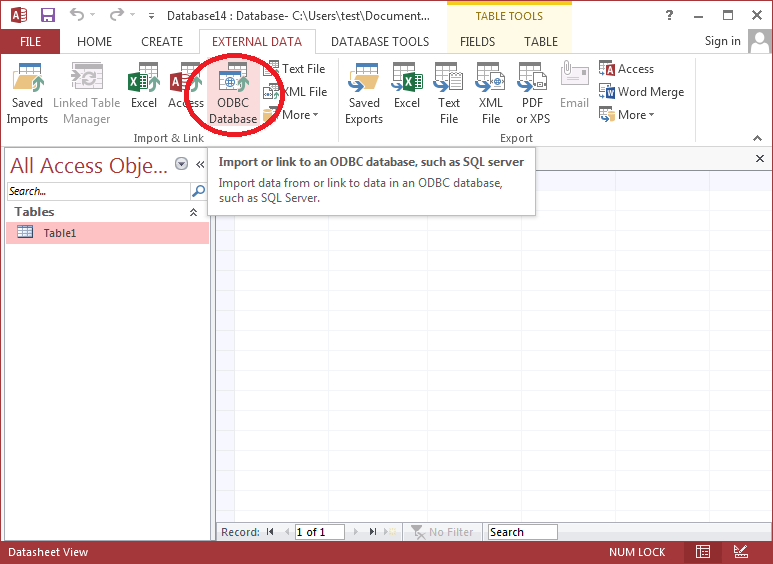Switch to Design View in status bar

740,552
